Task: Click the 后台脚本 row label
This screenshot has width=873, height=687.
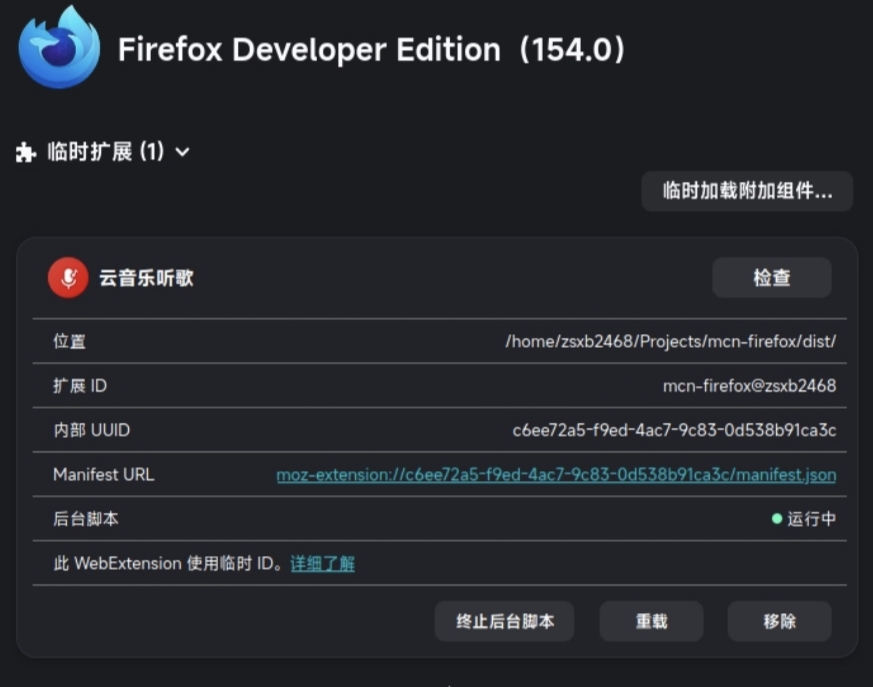Action: (x=86, y=519)
